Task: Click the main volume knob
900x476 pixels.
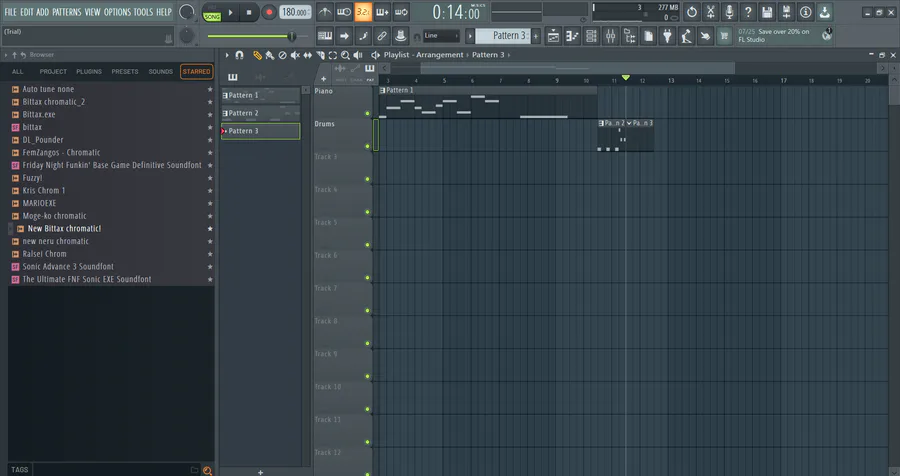Action: coord(187,12)
